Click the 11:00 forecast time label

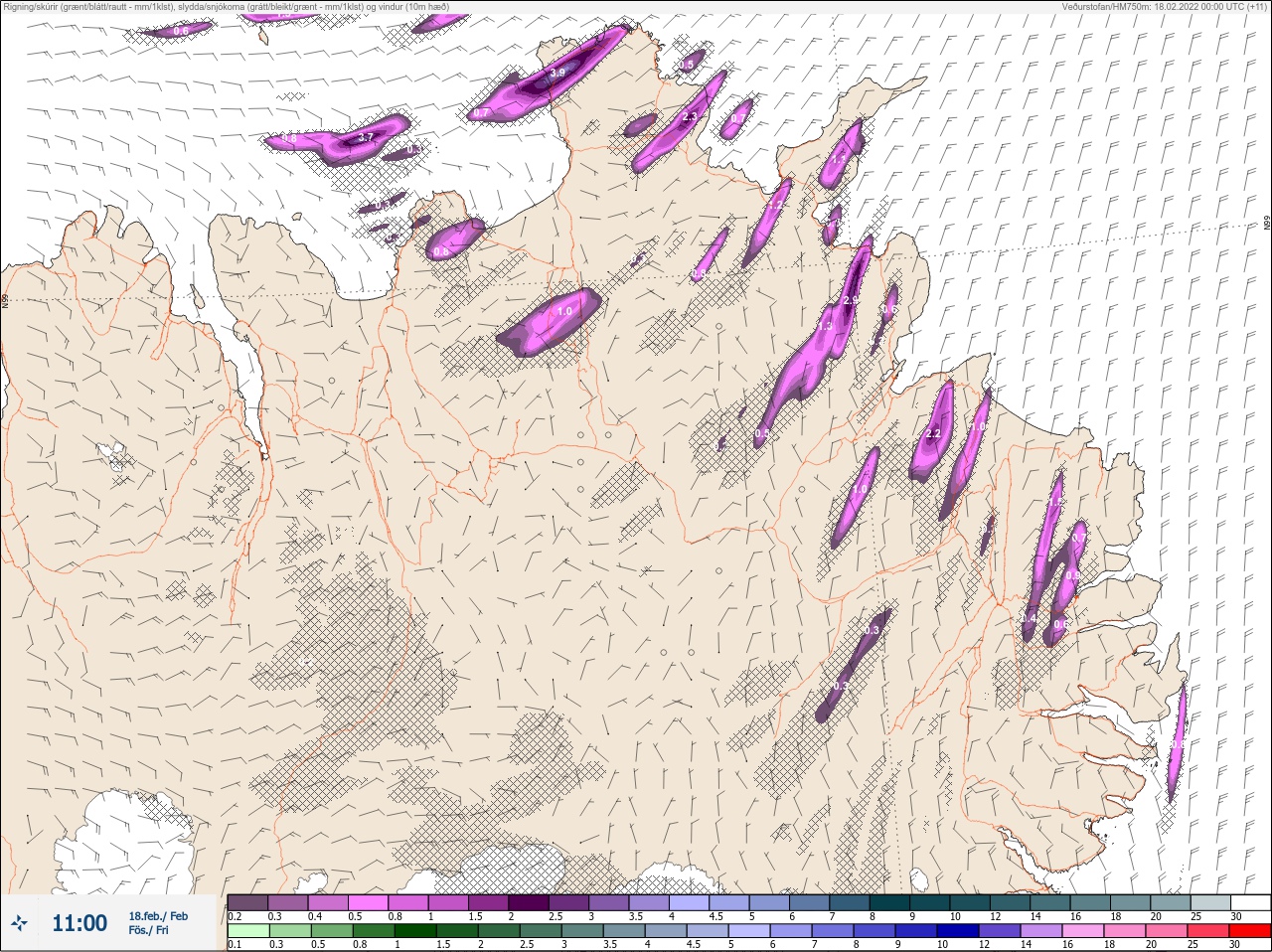[79, 923]
